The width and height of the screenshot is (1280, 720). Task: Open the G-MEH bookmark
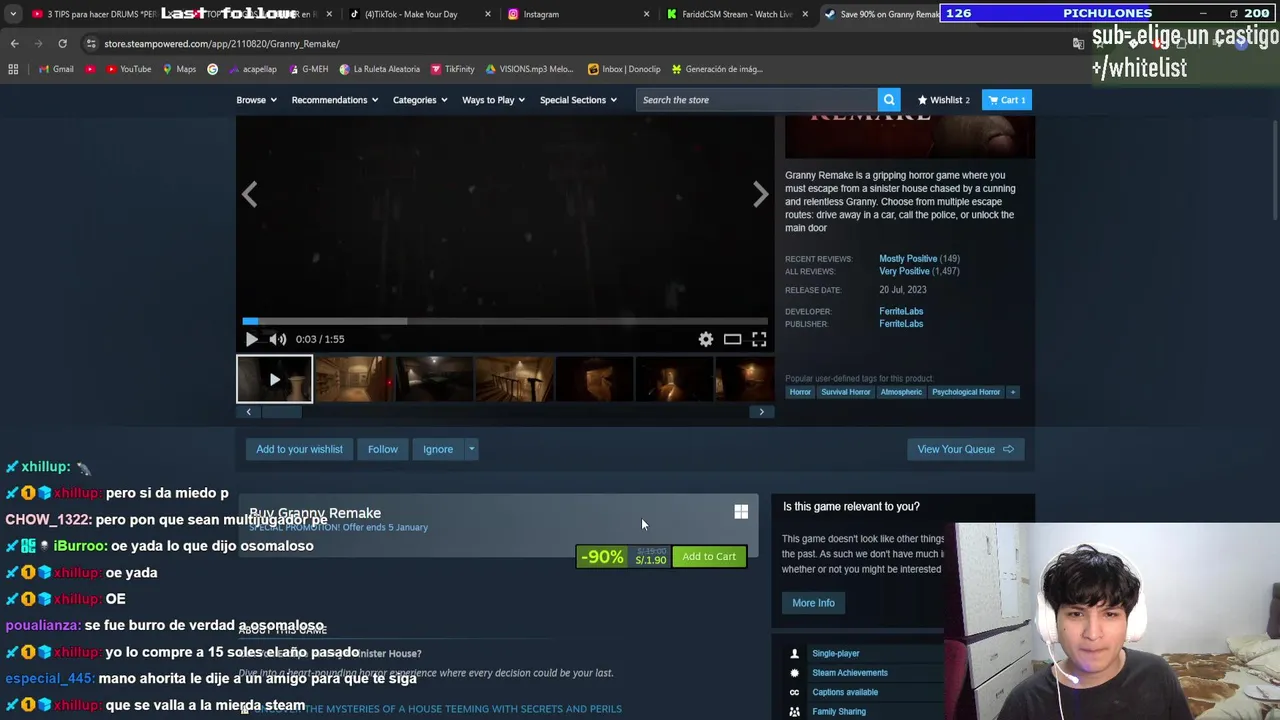point(307,69)
